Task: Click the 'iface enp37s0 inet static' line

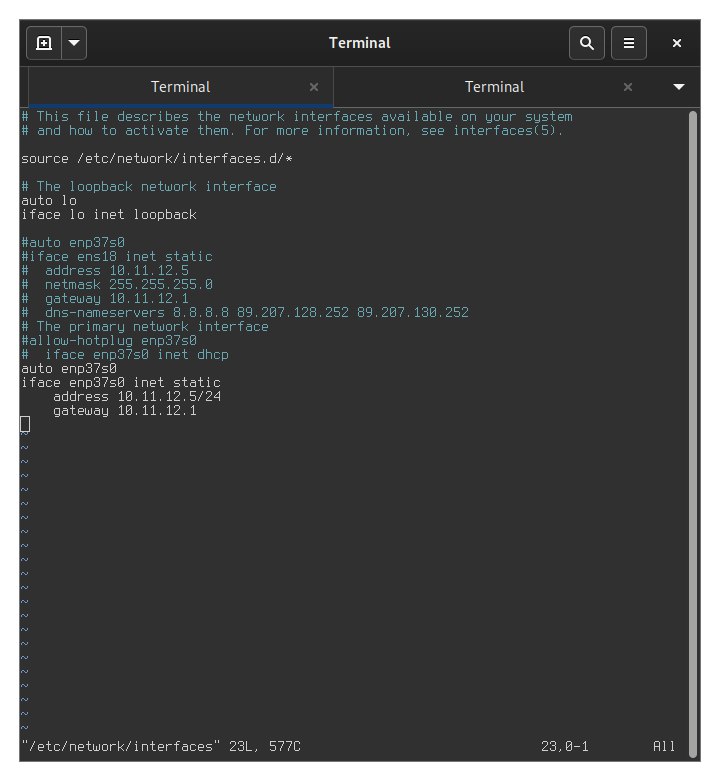Action: click(x=120, y=383)
